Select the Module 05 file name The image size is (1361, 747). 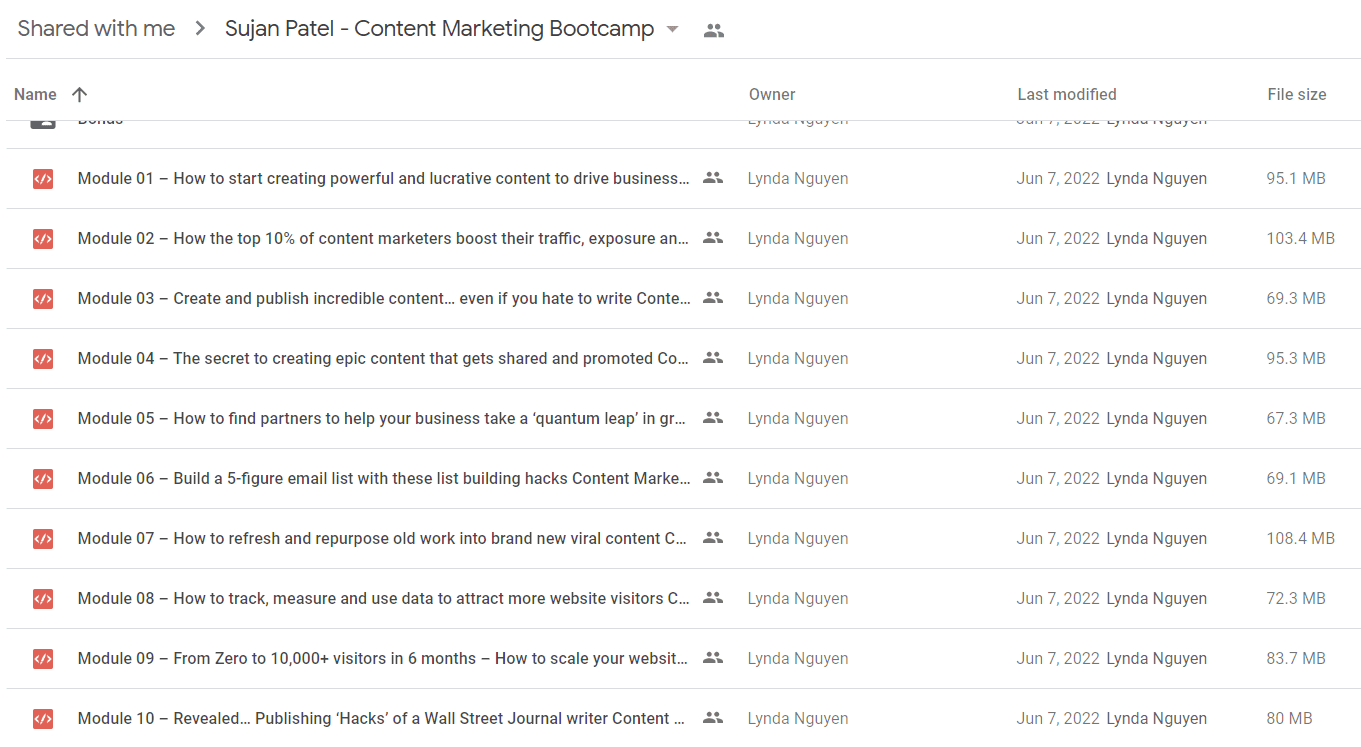point(384,419)
